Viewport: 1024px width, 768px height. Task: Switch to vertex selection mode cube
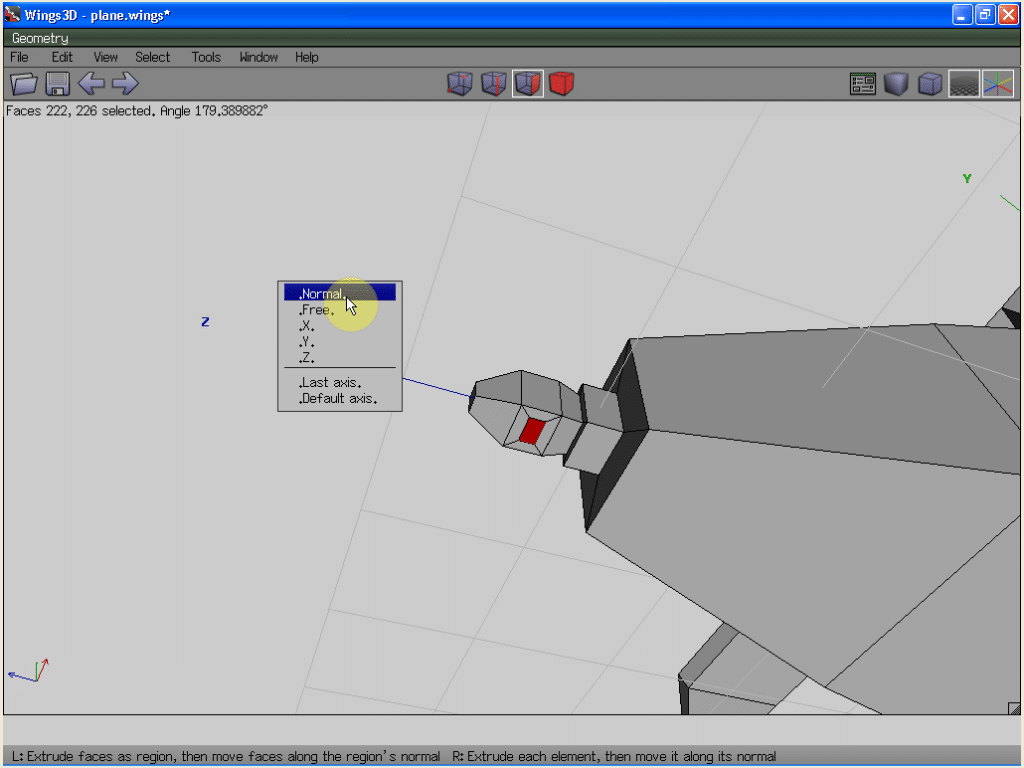[460, 84]
